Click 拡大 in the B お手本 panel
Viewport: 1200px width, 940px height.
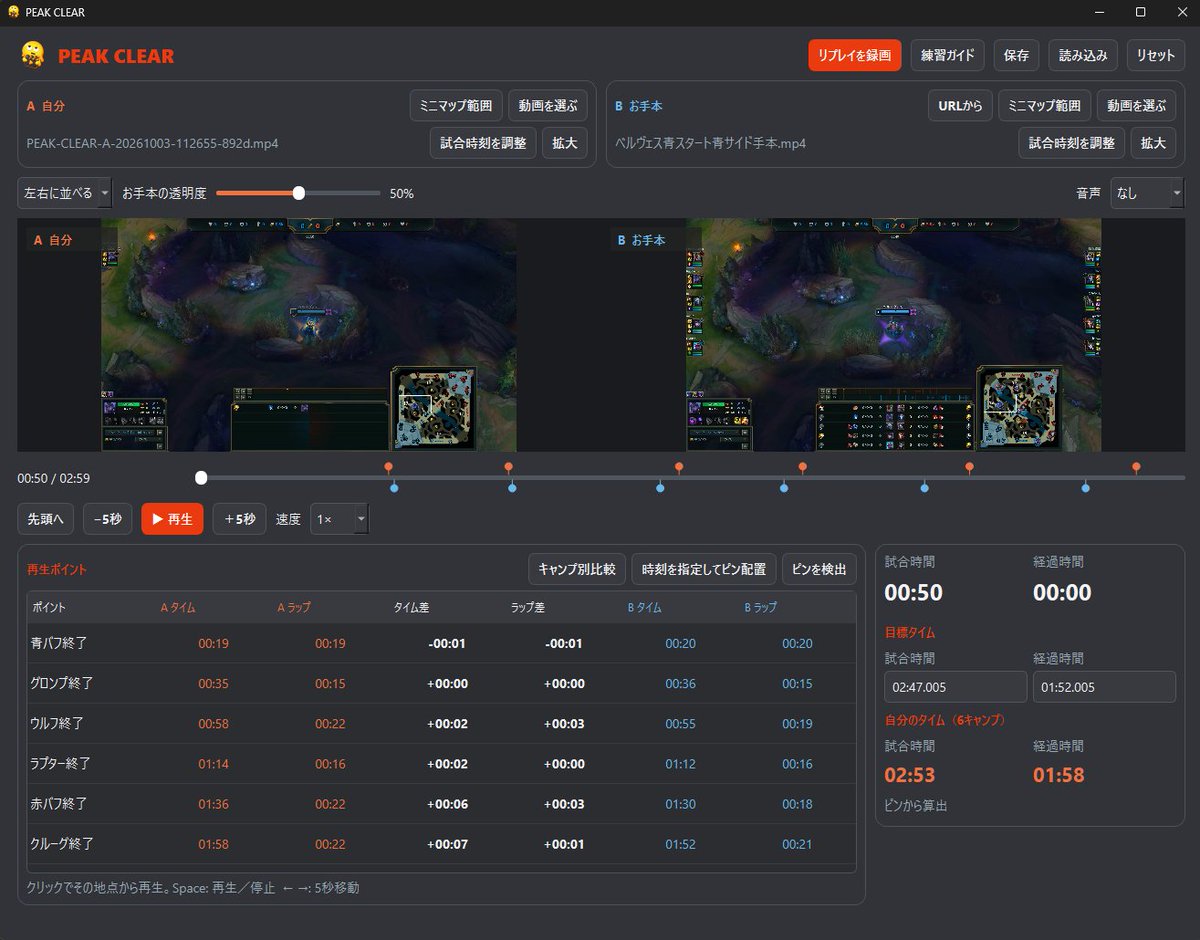pyautogui.click(x=1153, y=143)
